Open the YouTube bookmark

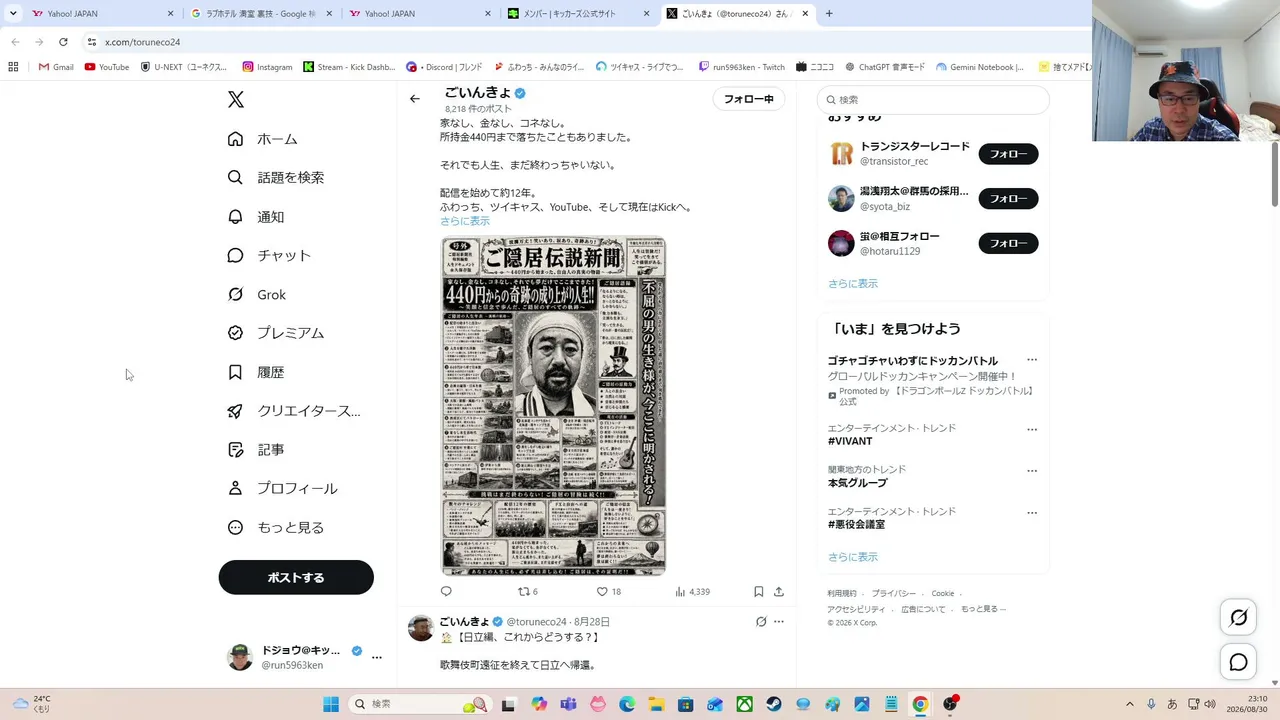107,67
